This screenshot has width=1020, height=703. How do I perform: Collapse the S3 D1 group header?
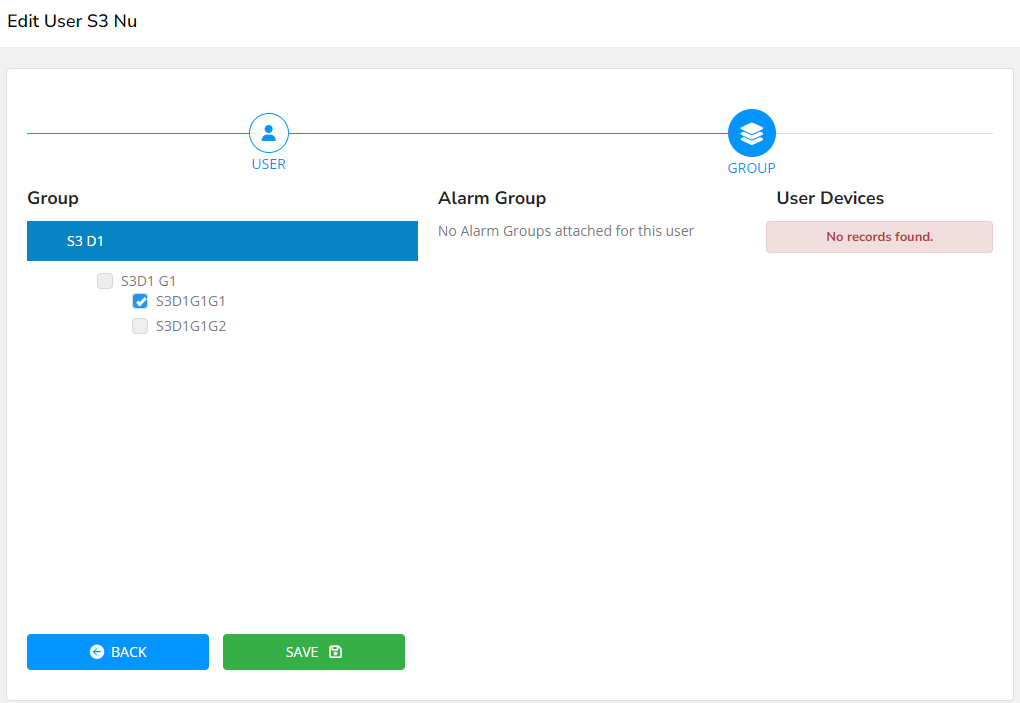pyautogui.click(x=222, y=241)
